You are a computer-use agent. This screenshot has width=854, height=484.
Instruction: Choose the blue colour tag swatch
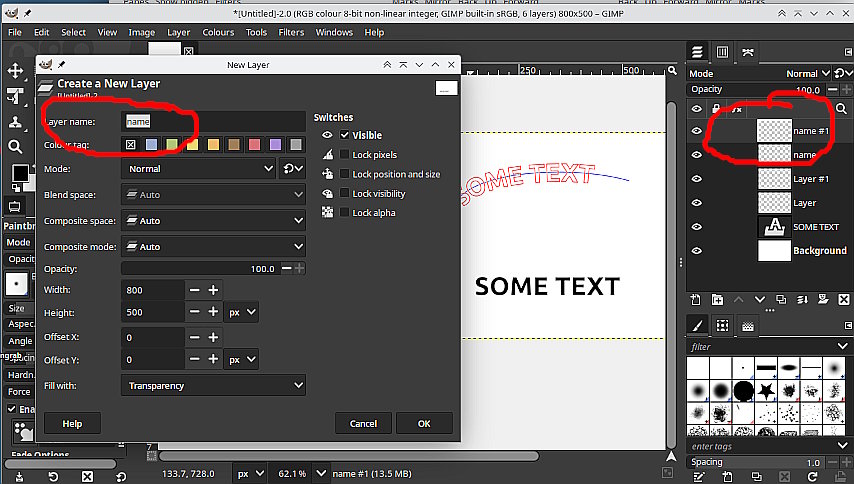(x=151, y=145)
